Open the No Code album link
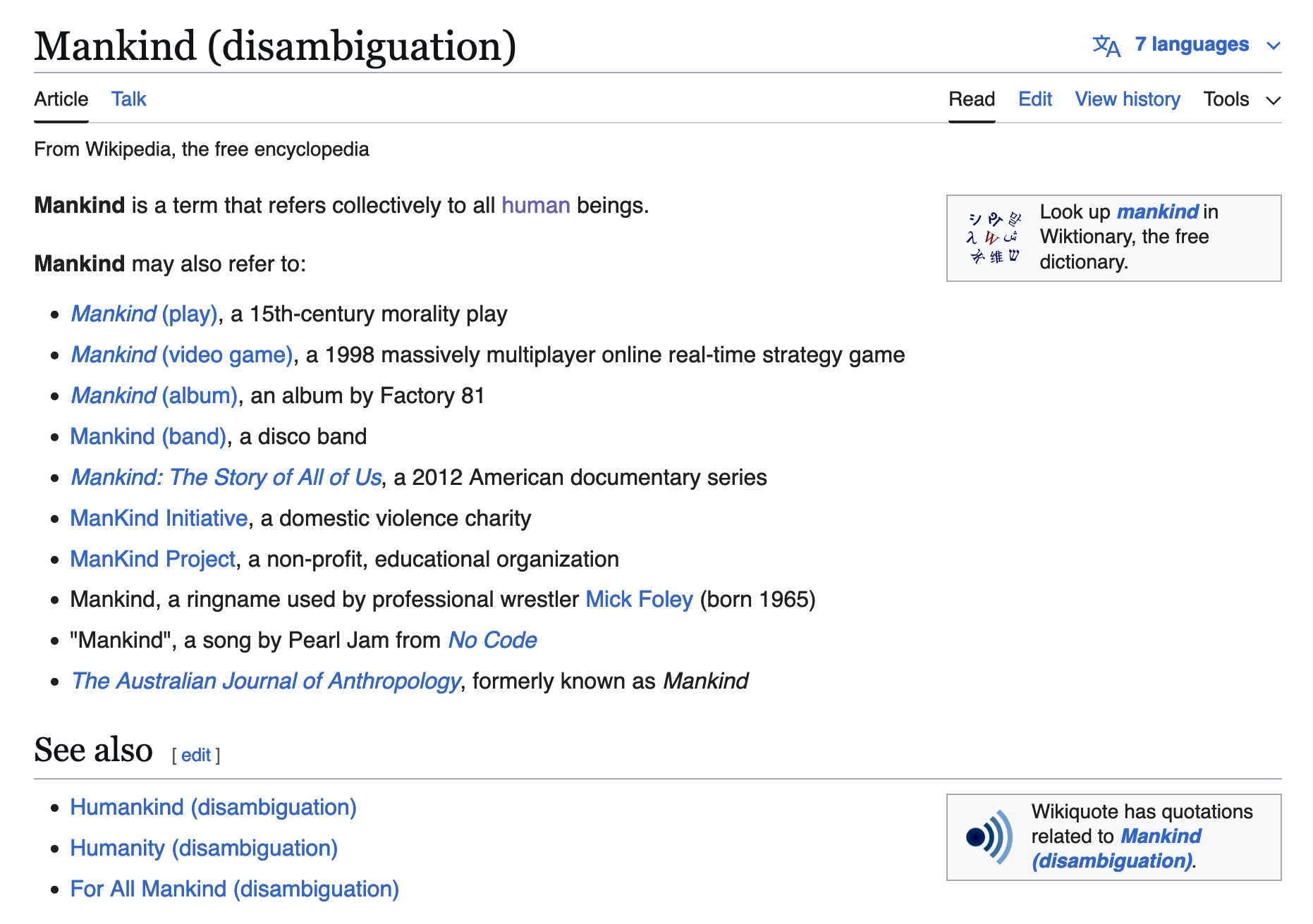 click(492, 640)
